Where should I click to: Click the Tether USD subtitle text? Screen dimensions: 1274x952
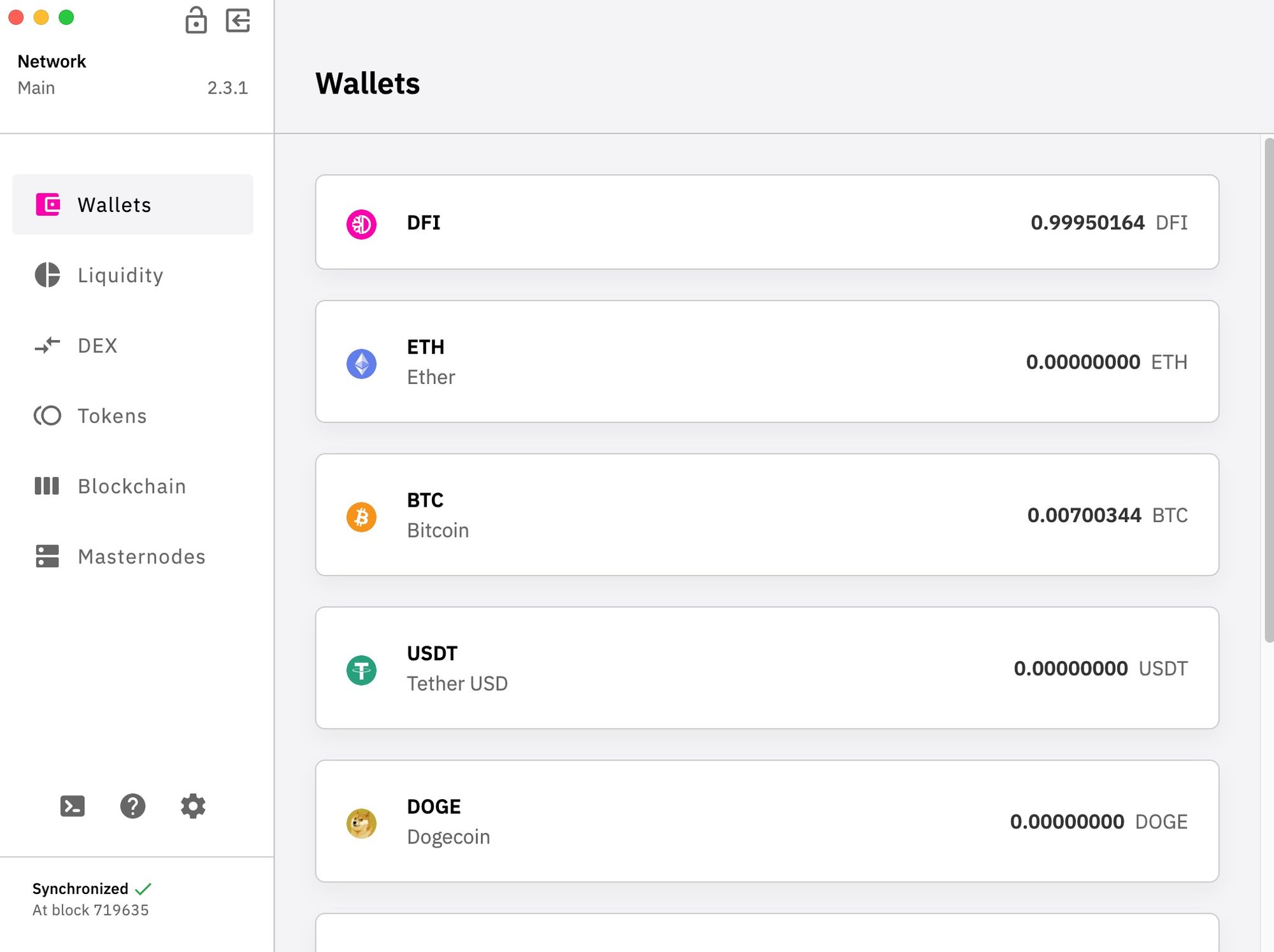[457, 683]
